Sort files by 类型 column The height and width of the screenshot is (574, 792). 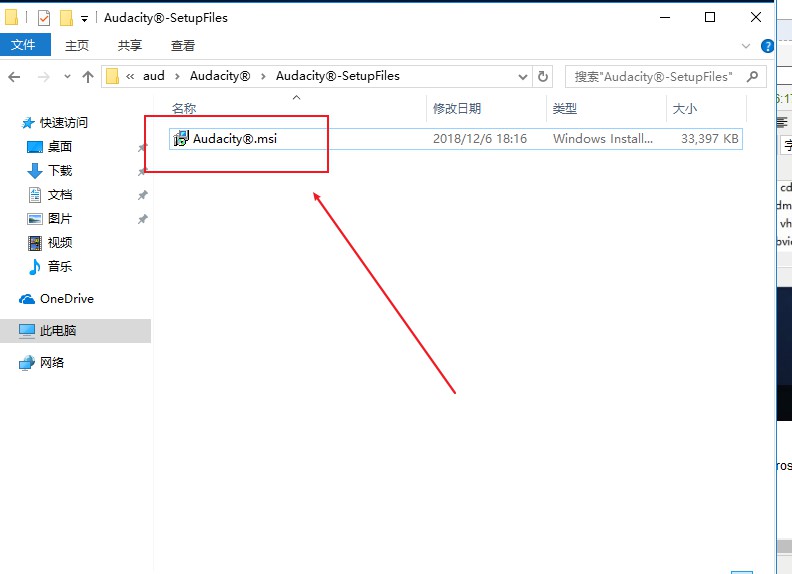pyautogui.click(x=565, y=109)
